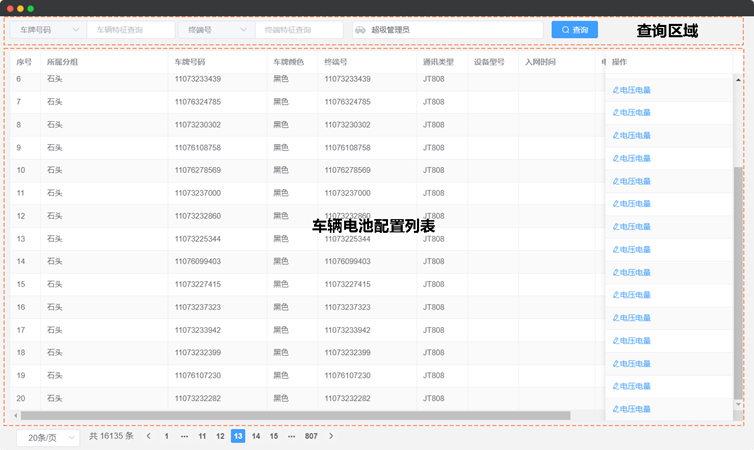This screenshot has width=754, height=450.
Task: Open 电压电量 link for row 8
Action: [x=634, y=135]
